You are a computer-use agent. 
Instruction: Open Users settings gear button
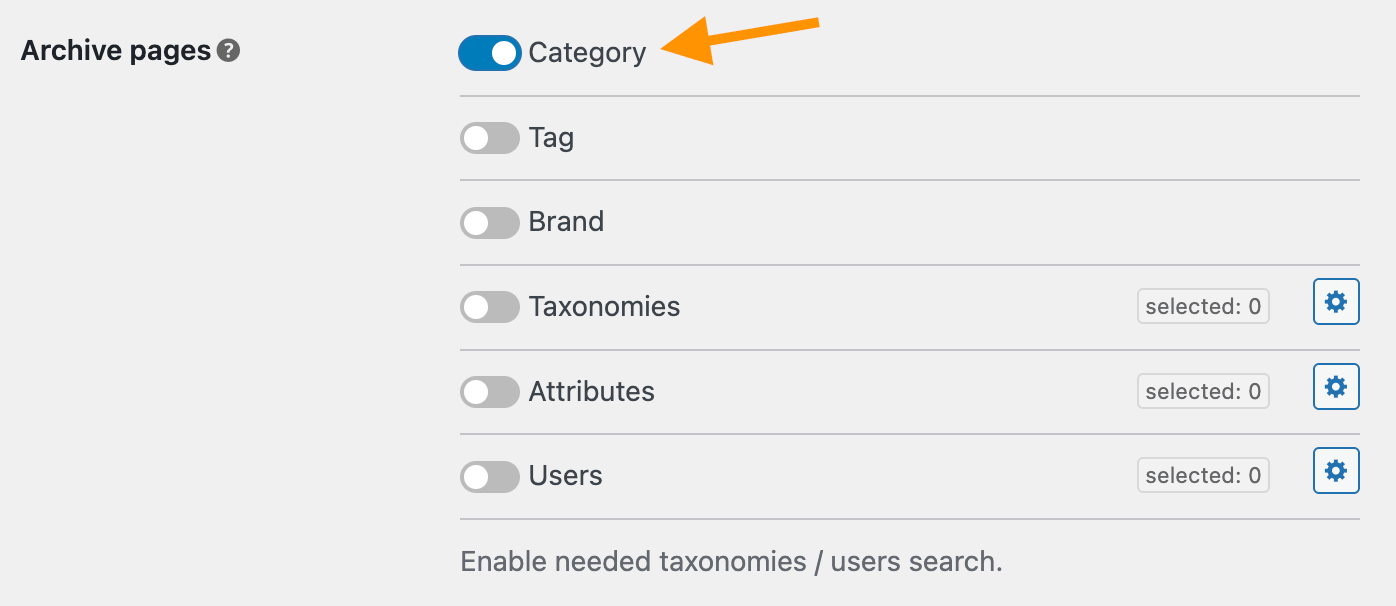1336,470
